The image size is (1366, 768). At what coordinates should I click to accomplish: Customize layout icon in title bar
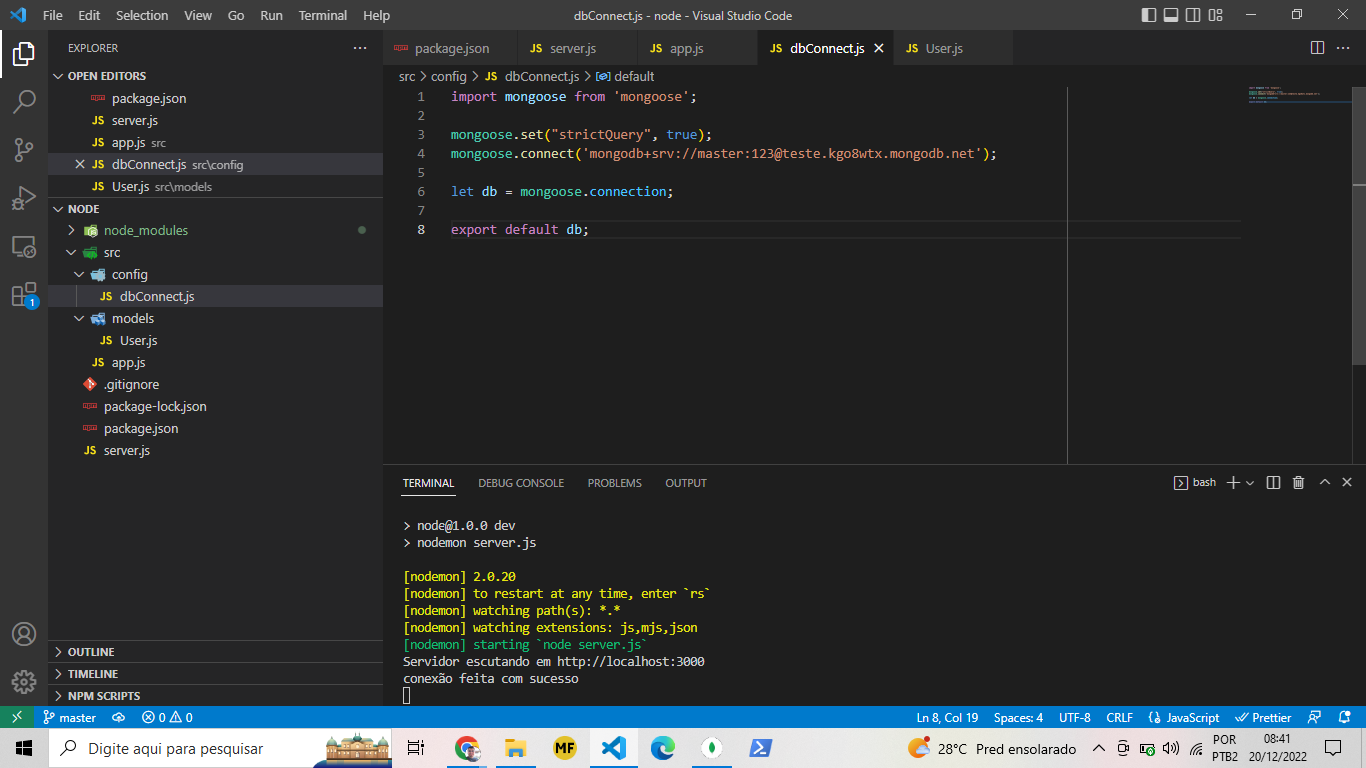[1214, 15]
